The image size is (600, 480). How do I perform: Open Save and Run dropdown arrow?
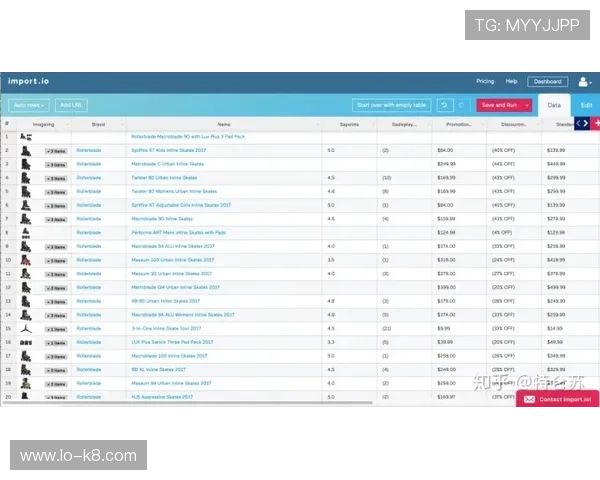pyautogui.click(x=527, y=105)
